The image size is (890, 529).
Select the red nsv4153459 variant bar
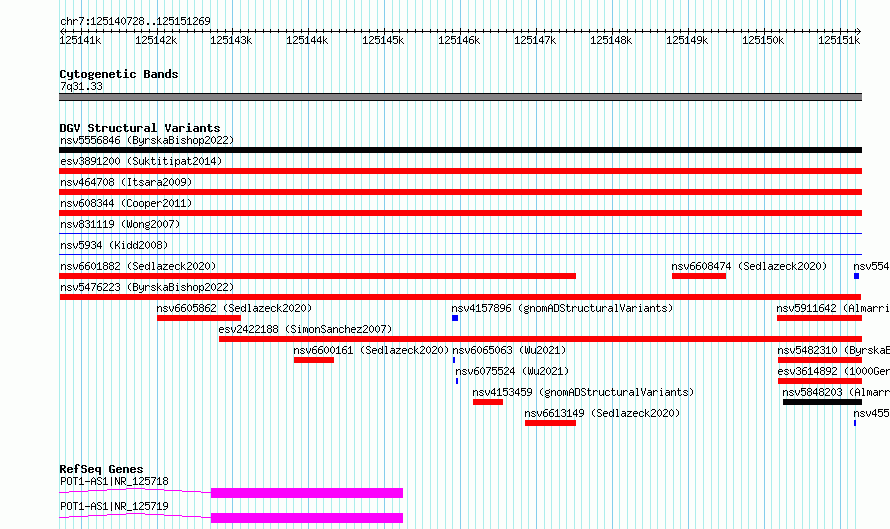point(488,402)
